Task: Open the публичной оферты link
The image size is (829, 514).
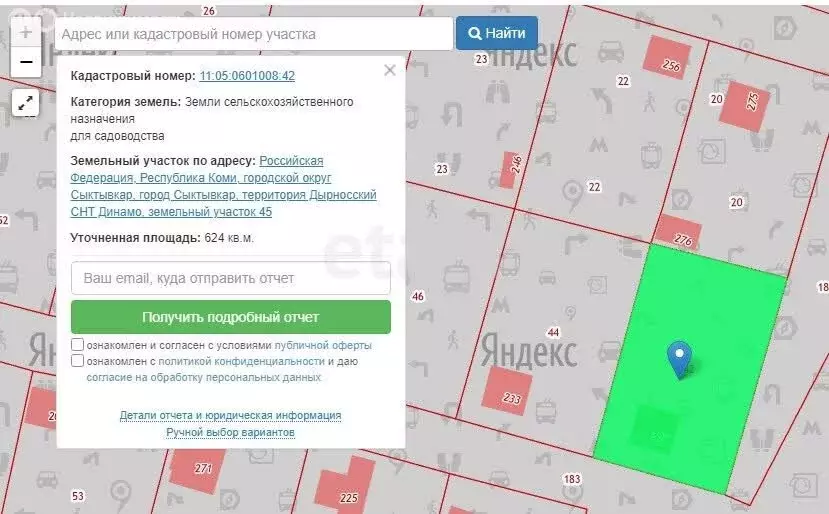Action: click(x=323, y=345)
